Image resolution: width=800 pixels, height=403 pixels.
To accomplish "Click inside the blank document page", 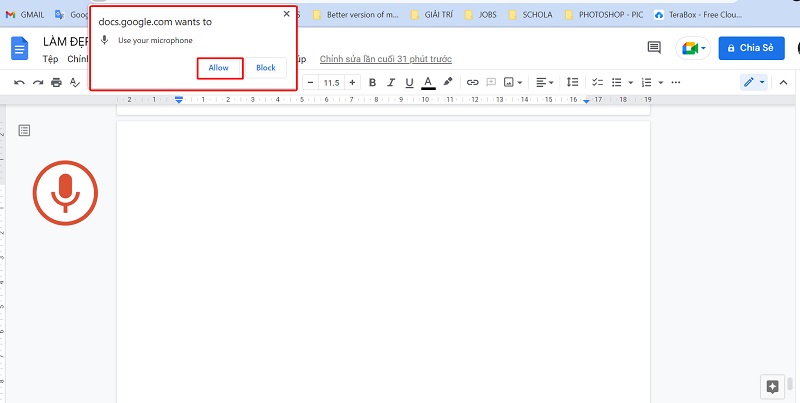I will 383,260.
